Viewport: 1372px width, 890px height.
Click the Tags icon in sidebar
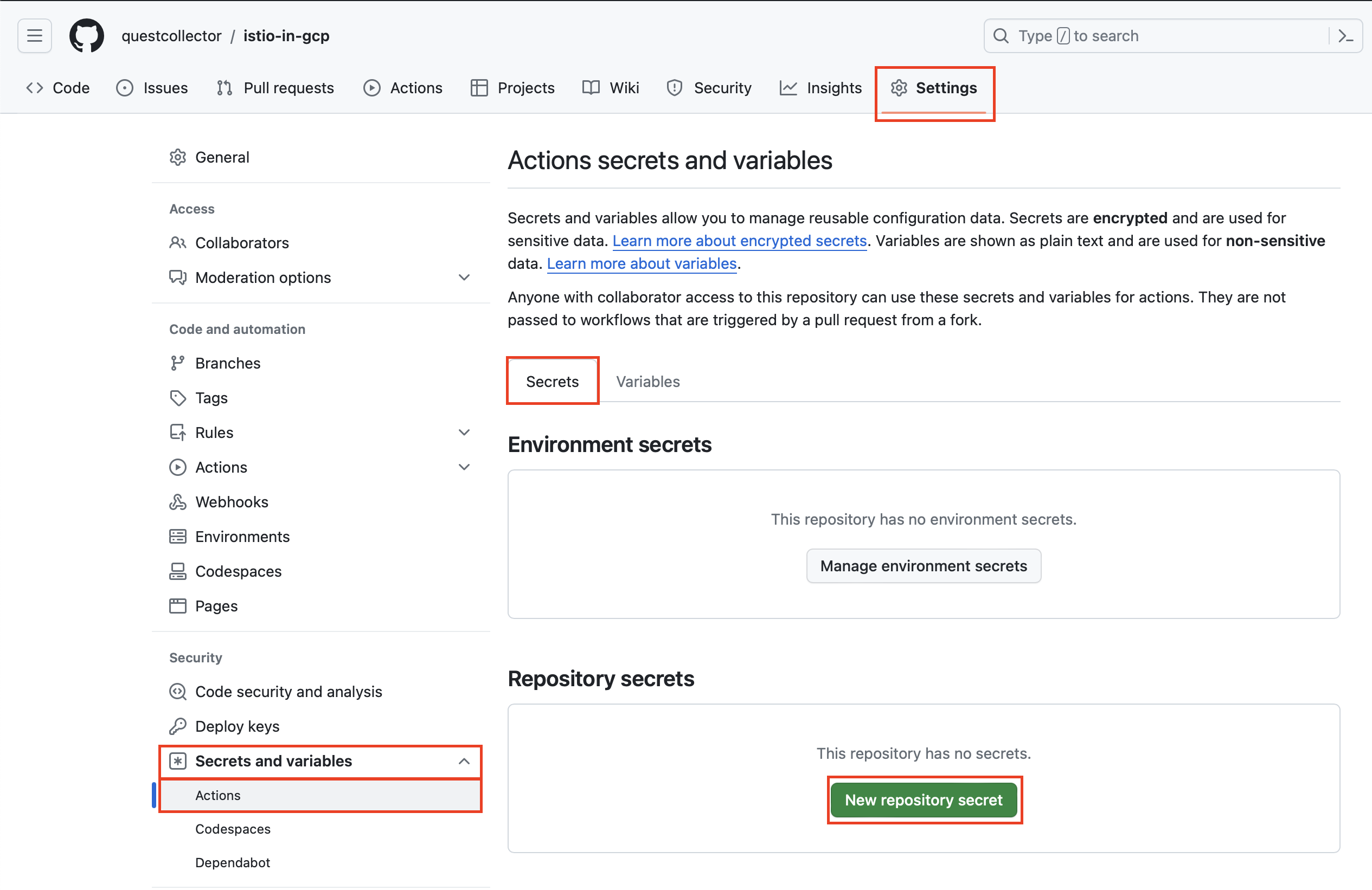177,397
